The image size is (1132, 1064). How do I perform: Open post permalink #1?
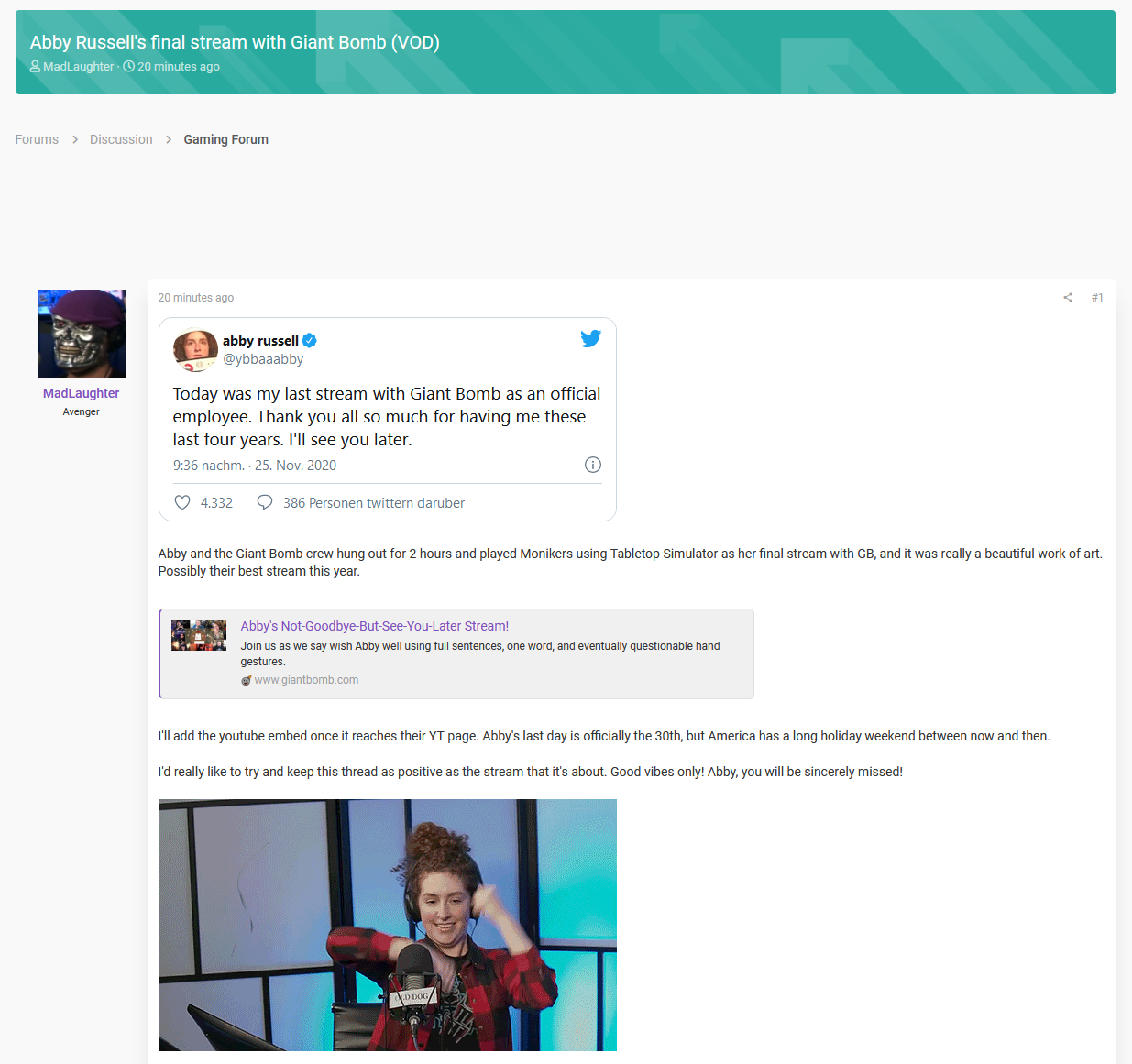pyautogui.click(x=1097, y=298)
